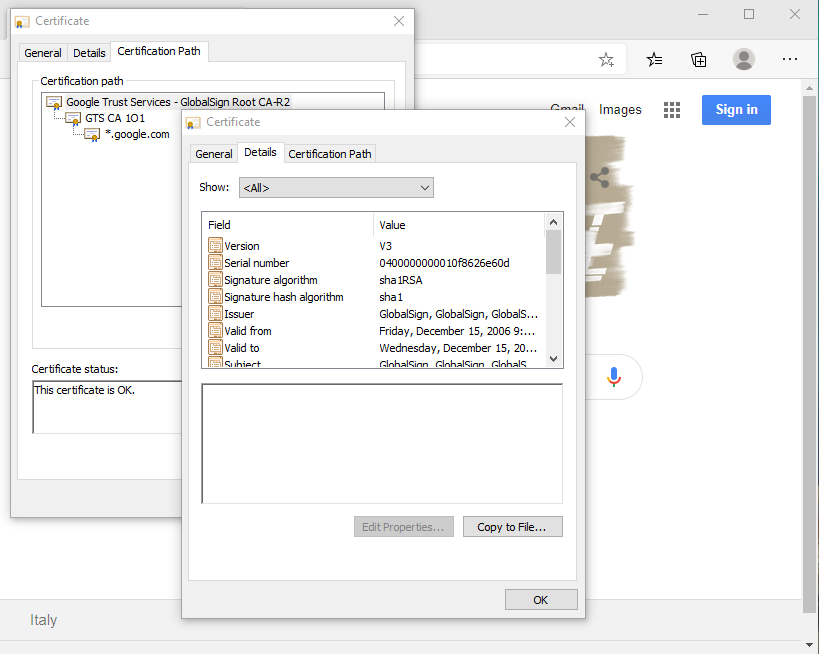This screenshot has width=819, height=654.
Task: Click the favorites star icon in address bar
Action: coord(606,59)
